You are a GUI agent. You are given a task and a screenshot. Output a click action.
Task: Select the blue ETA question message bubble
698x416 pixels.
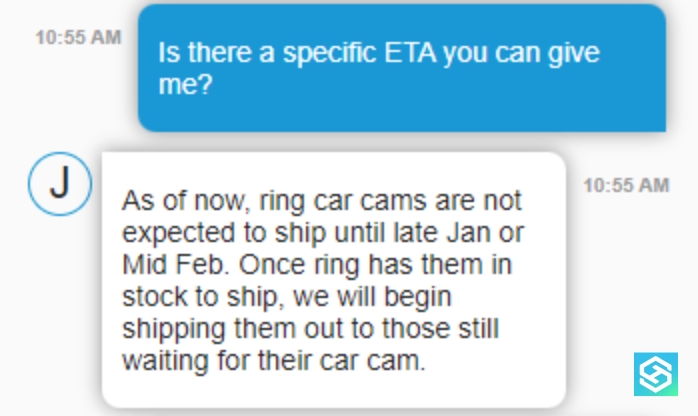pos(400,70)
